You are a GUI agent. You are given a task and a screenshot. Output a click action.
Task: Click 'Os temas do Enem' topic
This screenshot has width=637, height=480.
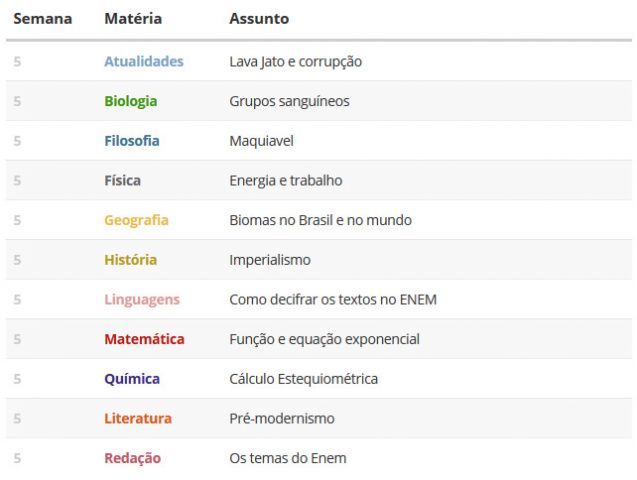[x=288, y=458]
